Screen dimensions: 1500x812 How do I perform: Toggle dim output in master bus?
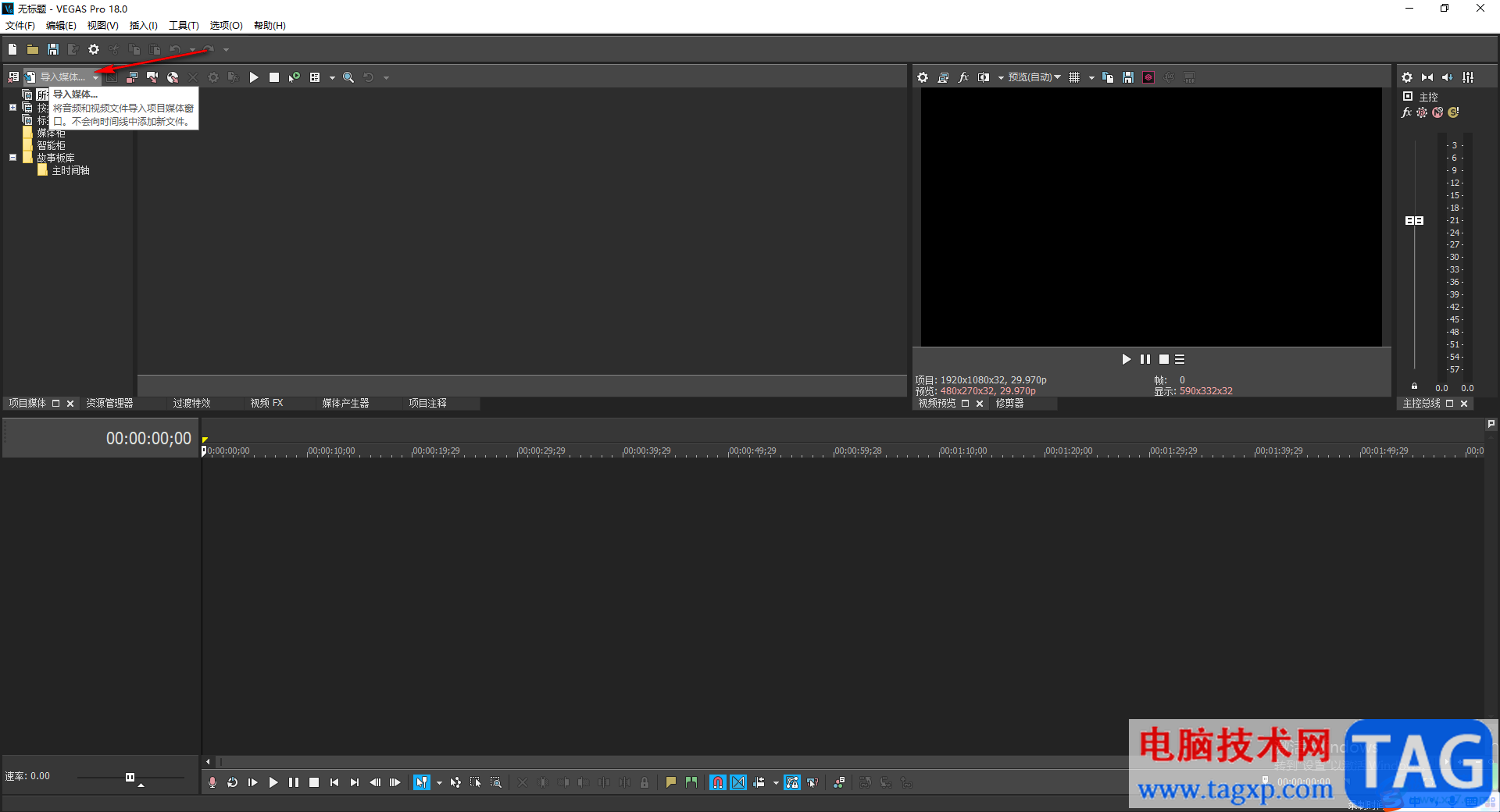pyautogui.click(x=1448, y=77)
